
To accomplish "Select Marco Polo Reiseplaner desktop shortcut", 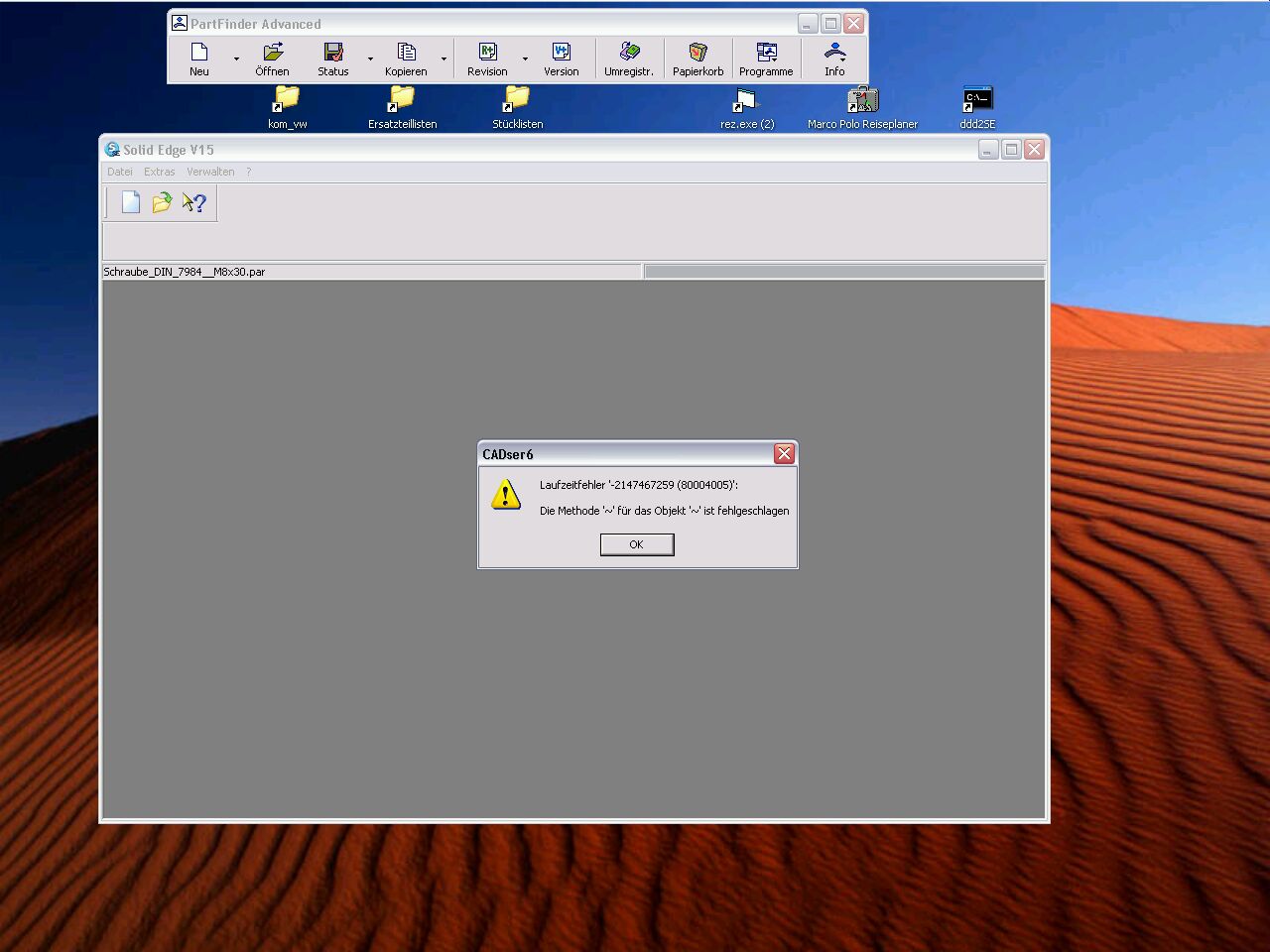I will pos(862,107).
